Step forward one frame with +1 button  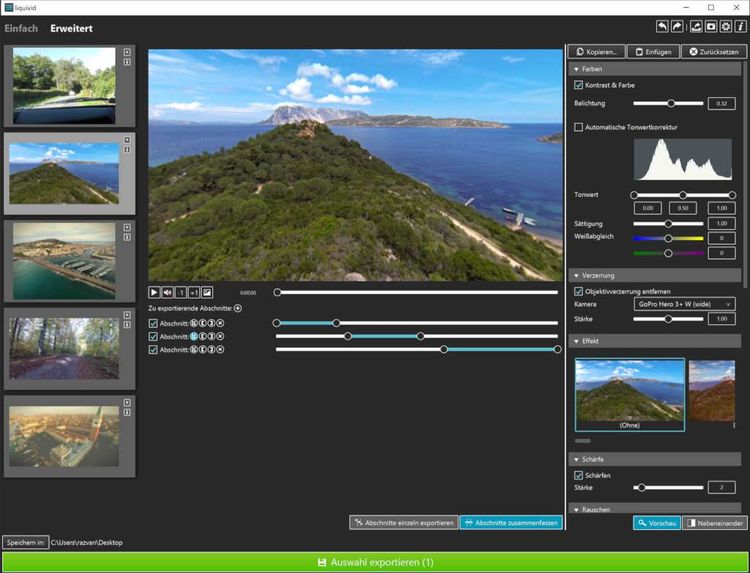click(194, 292)
